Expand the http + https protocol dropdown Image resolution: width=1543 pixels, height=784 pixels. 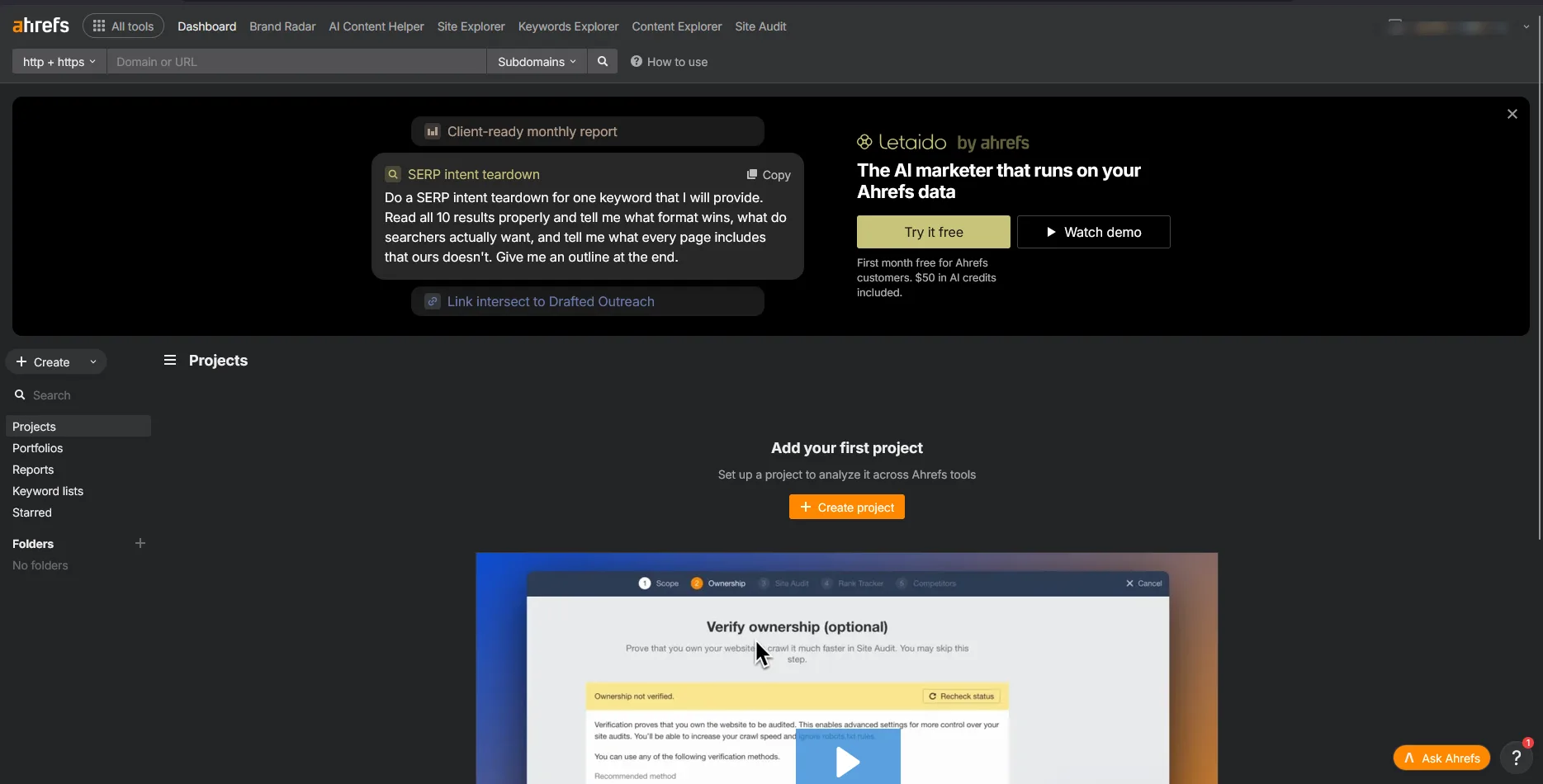point(59,62)
